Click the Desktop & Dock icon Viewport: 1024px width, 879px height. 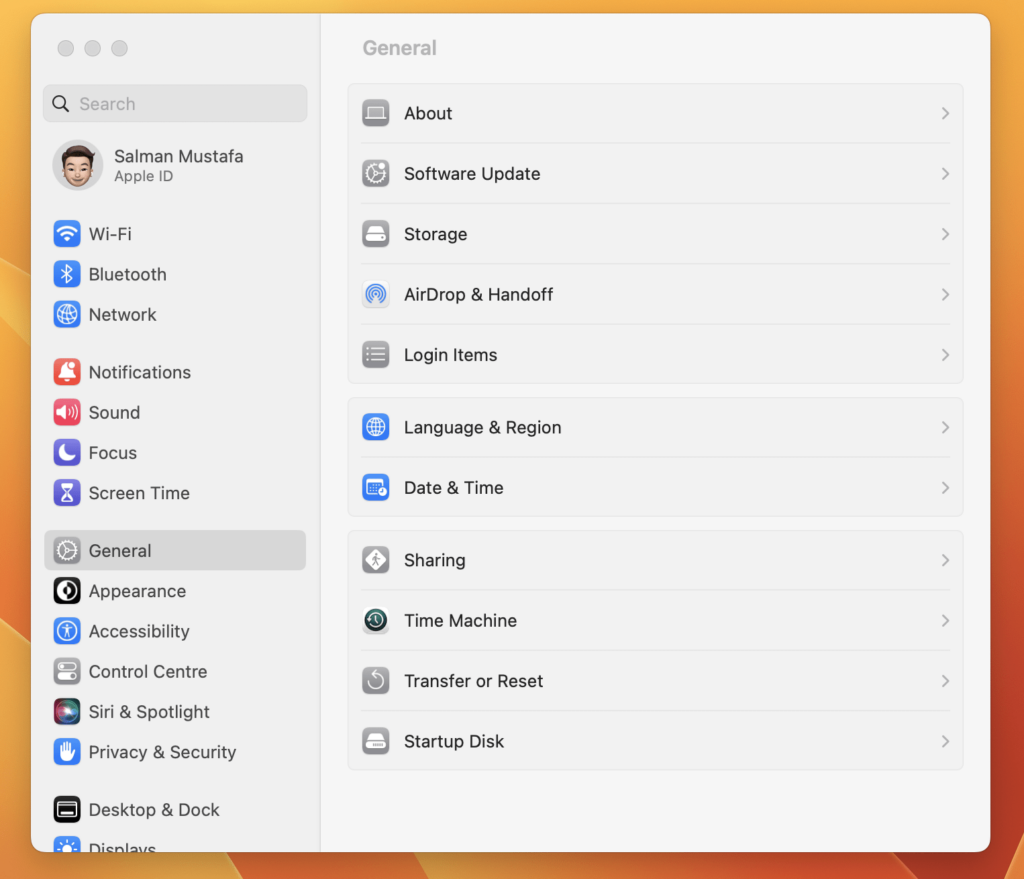point(67,810)
